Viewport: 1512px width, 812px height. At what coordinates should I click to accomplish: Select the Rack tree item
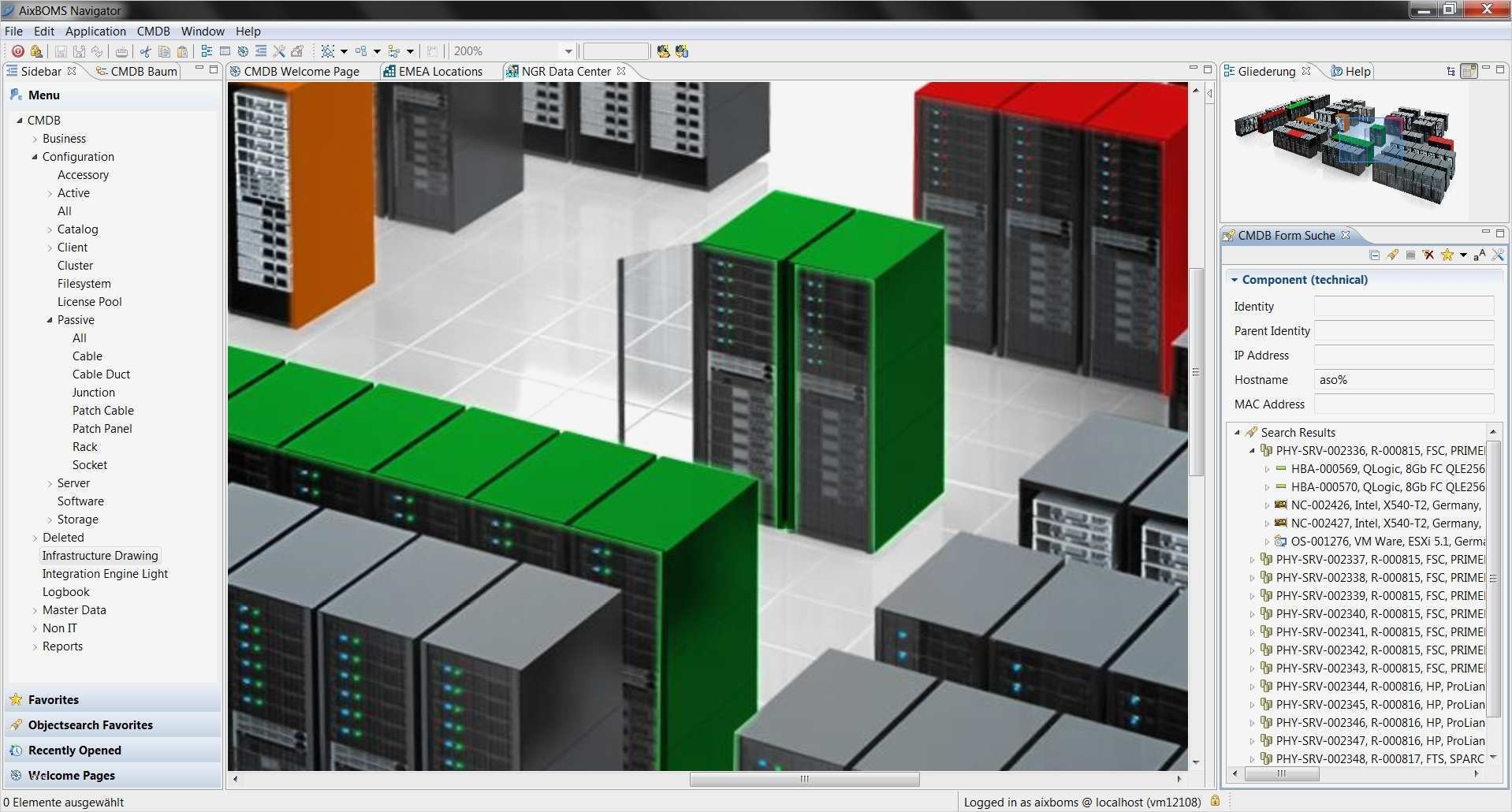pyautogui.click(x=85, y=447)
